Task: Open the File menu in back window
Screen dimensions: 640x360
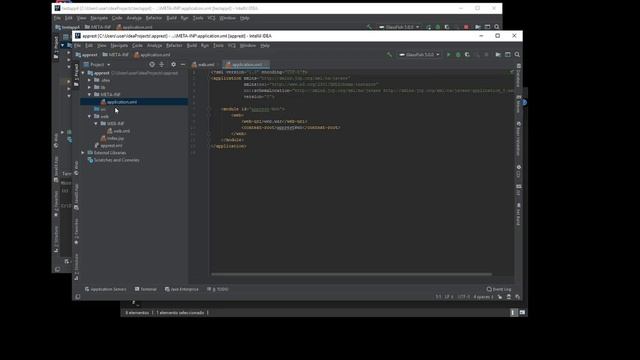Action: coord(57,18)
